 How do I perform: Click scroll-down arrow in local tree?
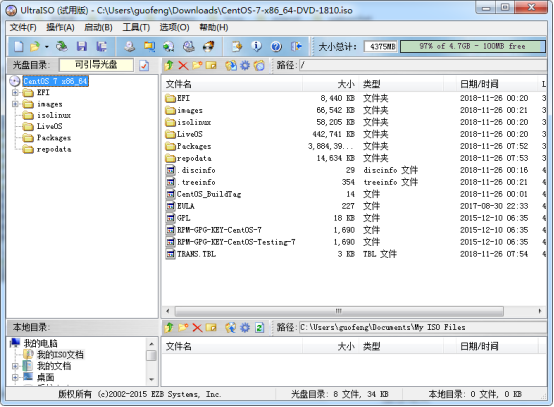click(x=151, y=379)
